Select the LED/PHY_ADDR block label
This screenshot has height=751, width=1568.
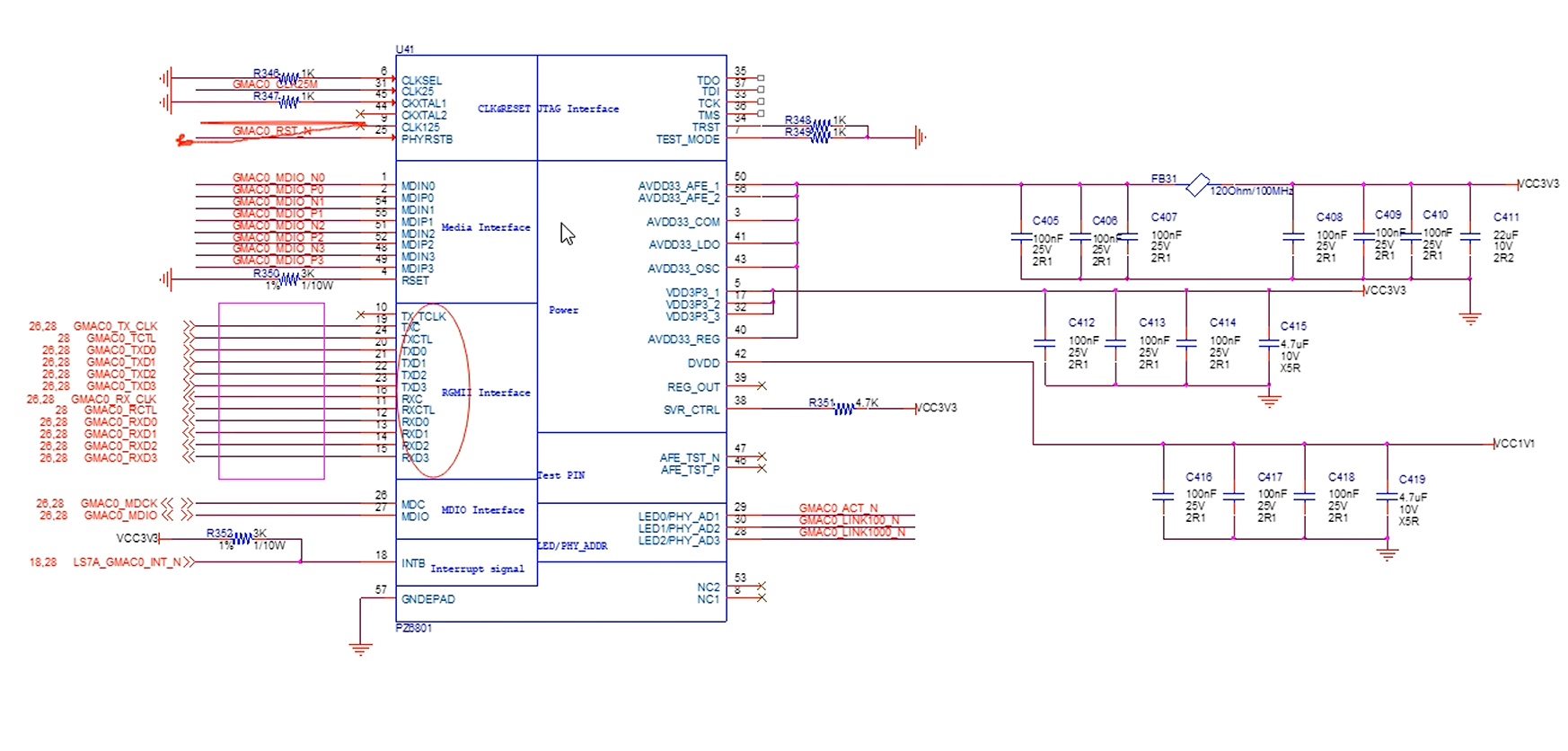[572, 546]
